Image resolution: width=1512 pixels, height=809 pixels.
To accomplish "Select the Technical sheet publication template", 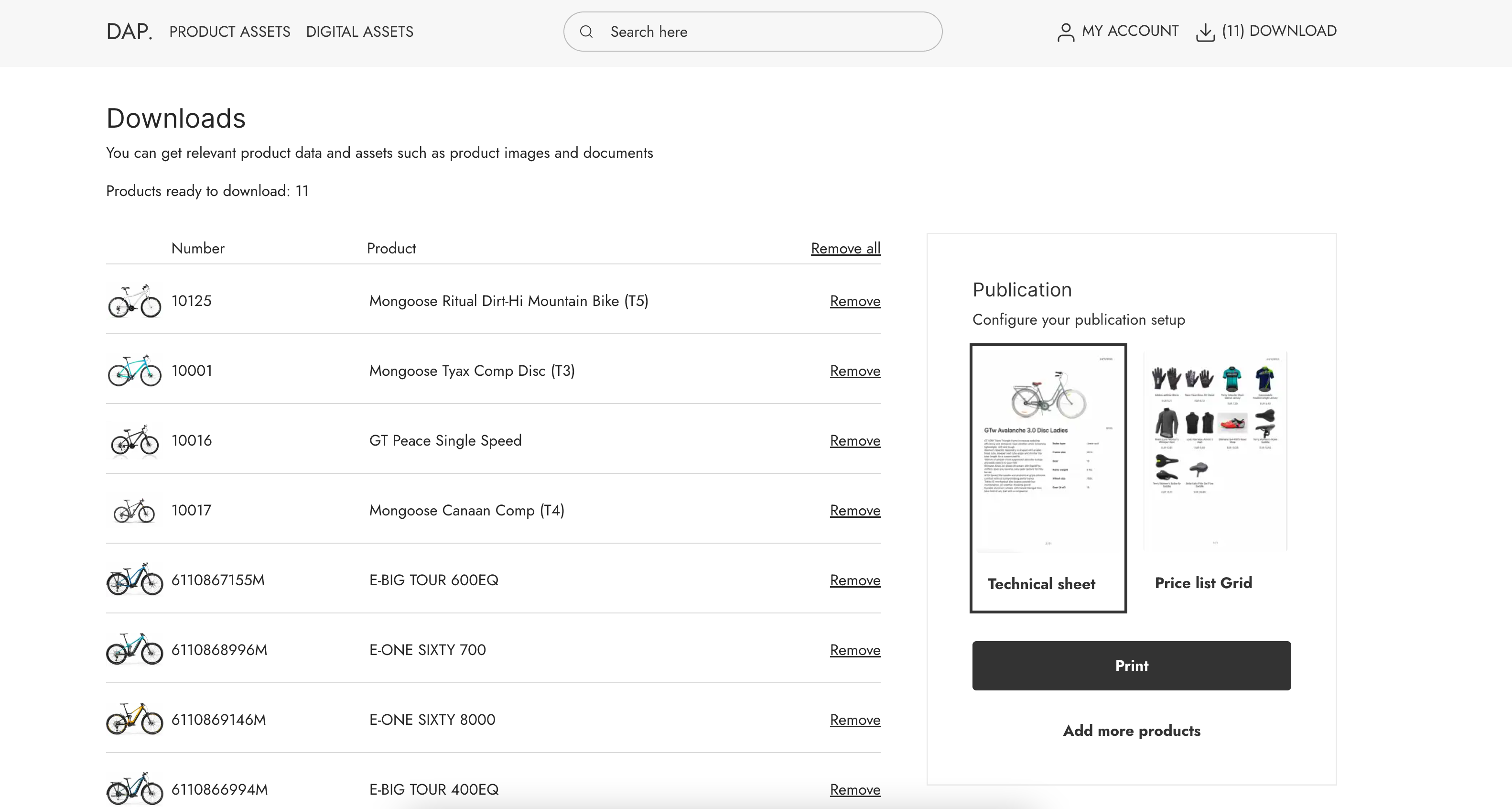I will click(x=1048, y=478).
